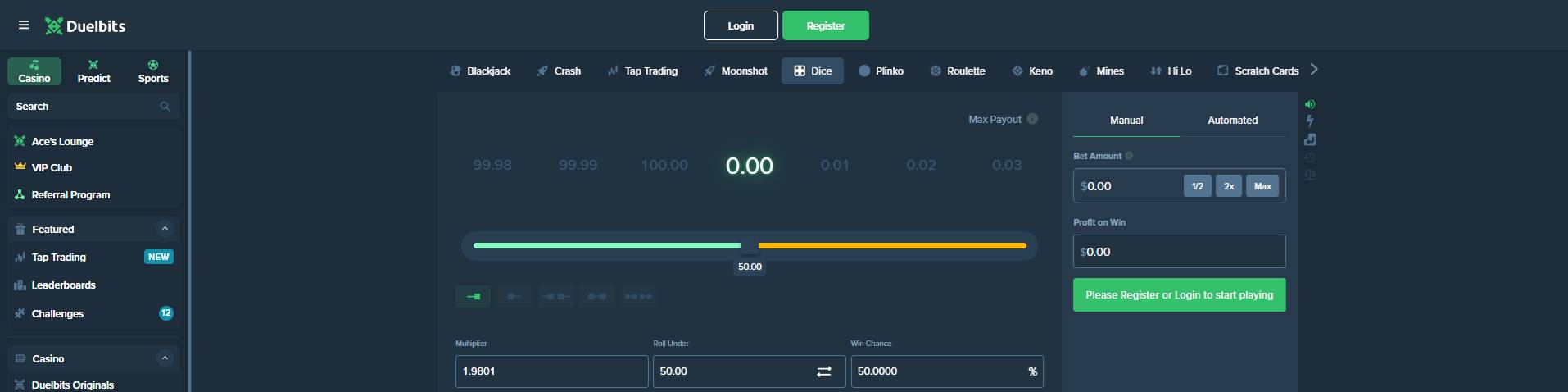Double the bet with 2x button
The image size is (1568, 392).
[1229, 186]
